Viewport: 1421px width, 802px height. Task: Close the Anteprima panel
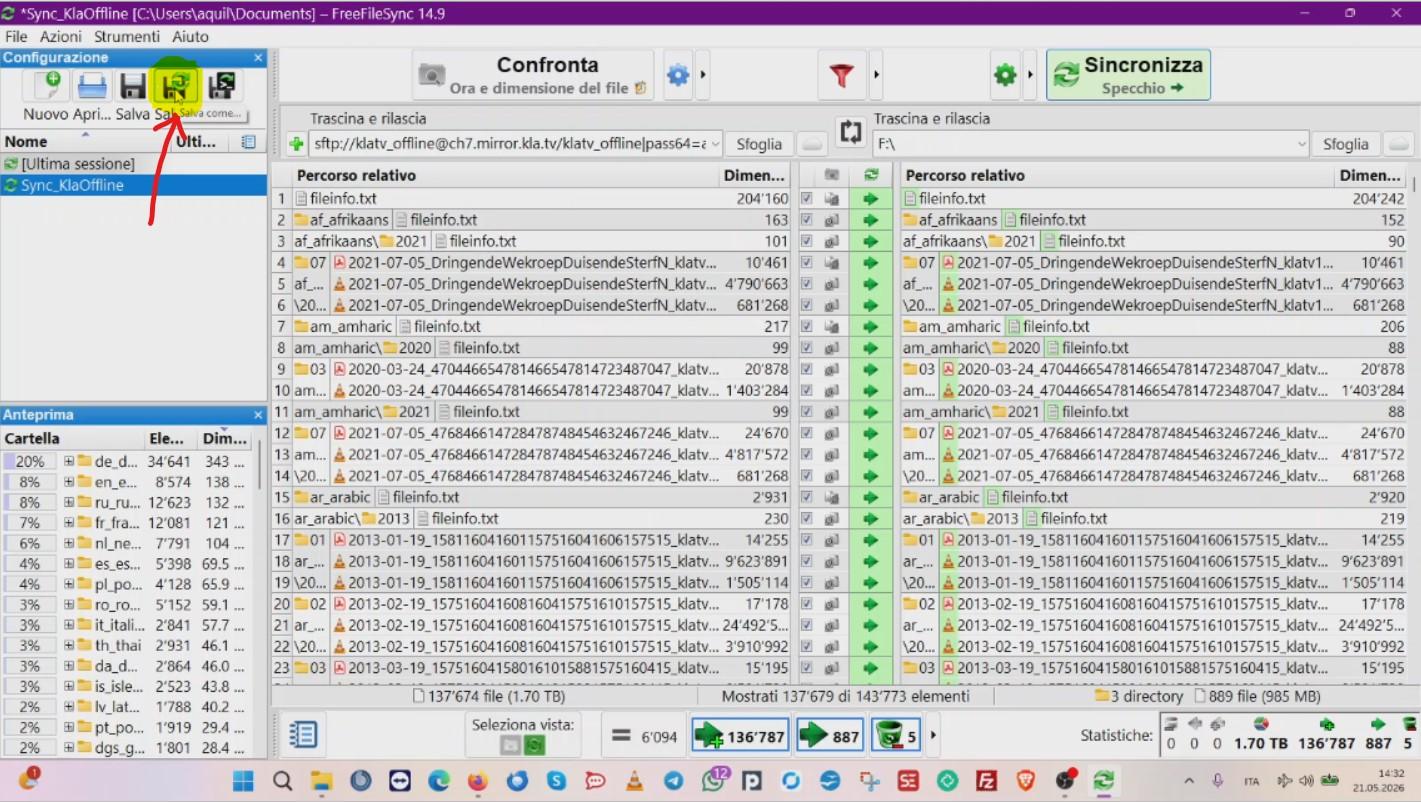pyautogui.click(x=258, y=415)
